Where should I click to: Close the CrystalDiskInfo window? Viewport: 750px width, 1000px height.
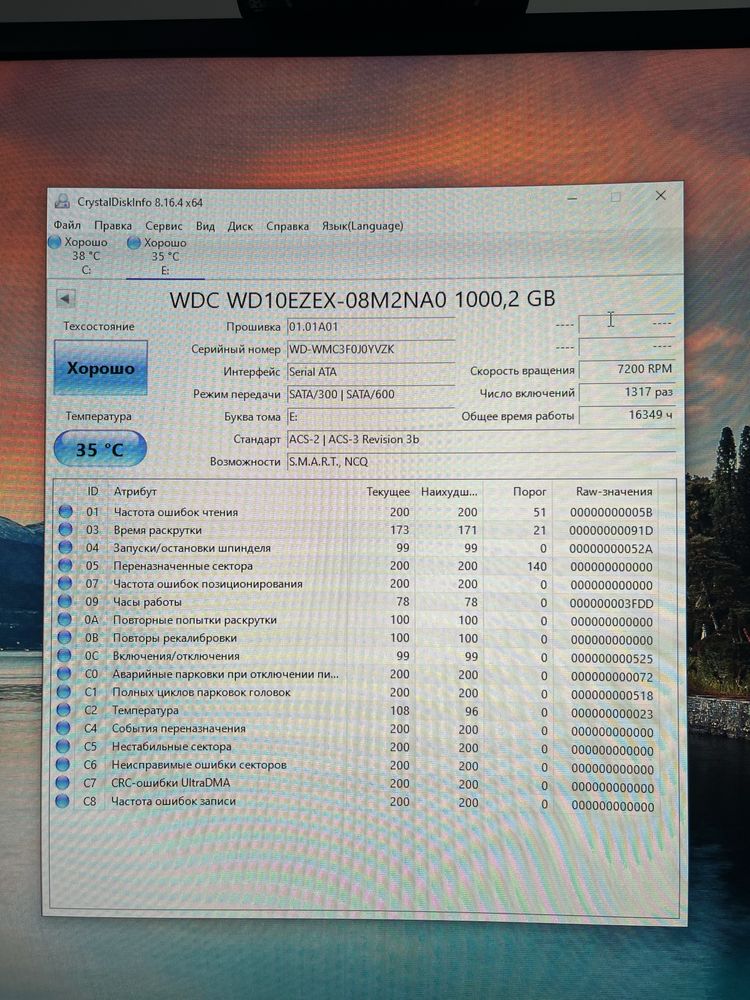click(x=661, y=196)
